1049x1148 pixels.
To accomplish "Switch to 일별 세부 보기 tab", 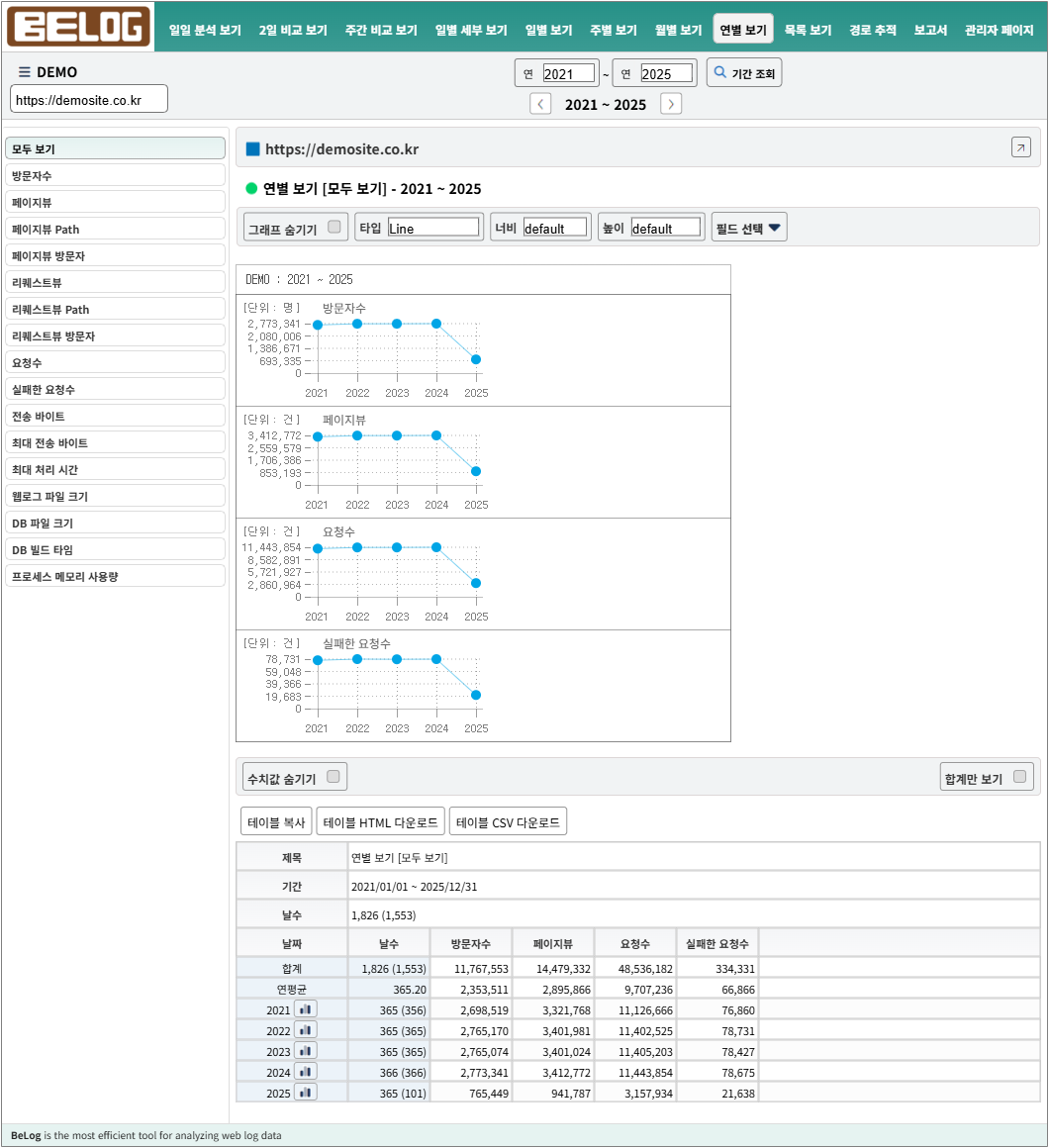I will (x=471, y=30).
